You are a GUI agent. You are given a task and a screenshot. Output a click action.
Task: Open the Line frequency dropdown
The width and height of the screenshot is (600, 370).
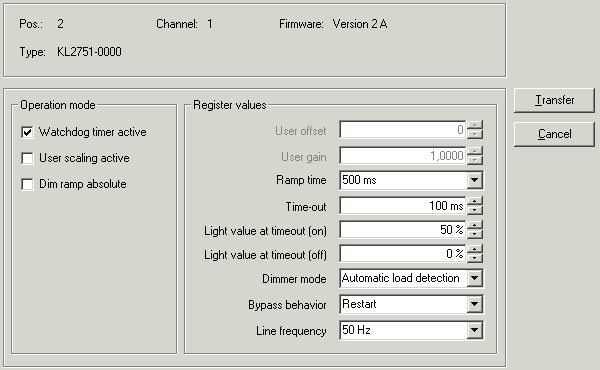(474, 330)
